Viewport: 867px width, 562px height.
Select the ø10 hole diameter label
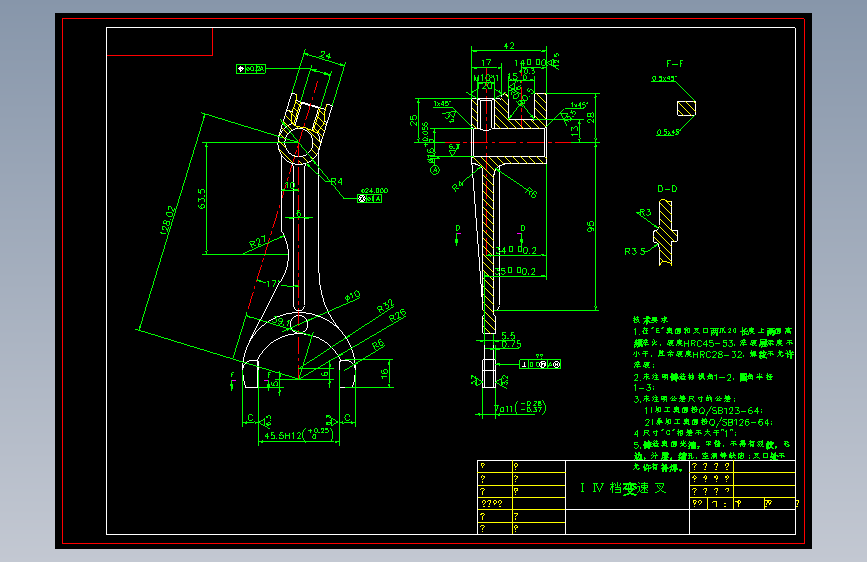352,296
